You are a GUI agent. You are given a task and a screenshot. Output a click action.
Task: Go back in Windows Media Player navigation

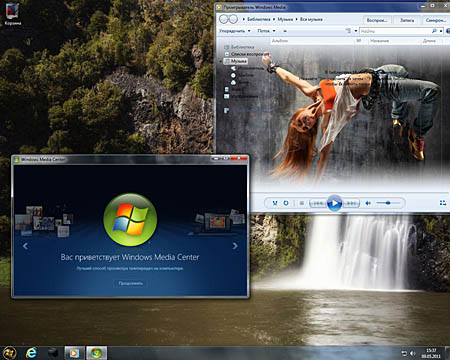[224, 19]
